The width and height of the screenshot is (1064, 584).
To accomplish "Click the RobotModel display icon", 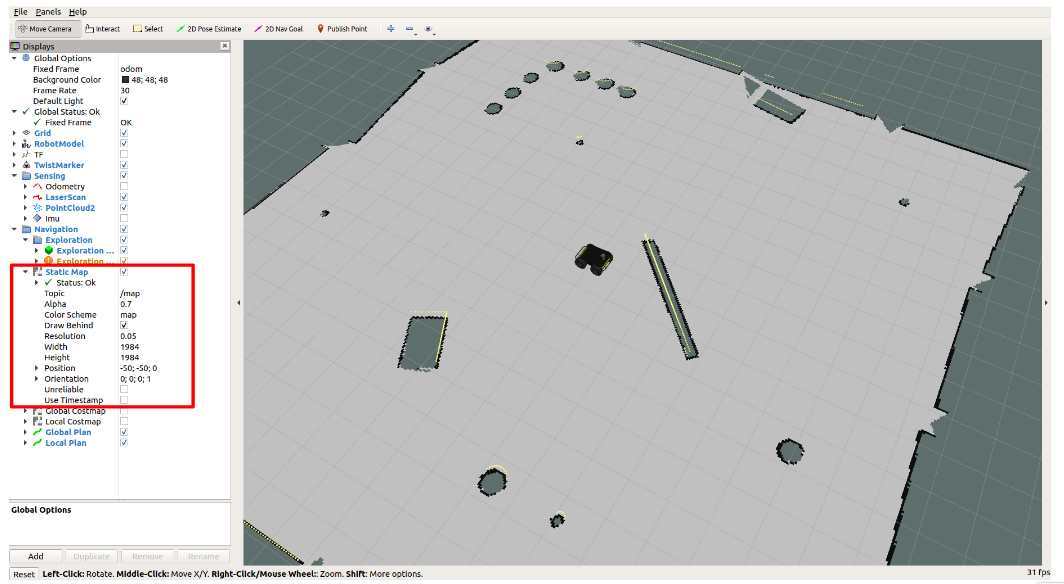I will (x=26, y=144).
